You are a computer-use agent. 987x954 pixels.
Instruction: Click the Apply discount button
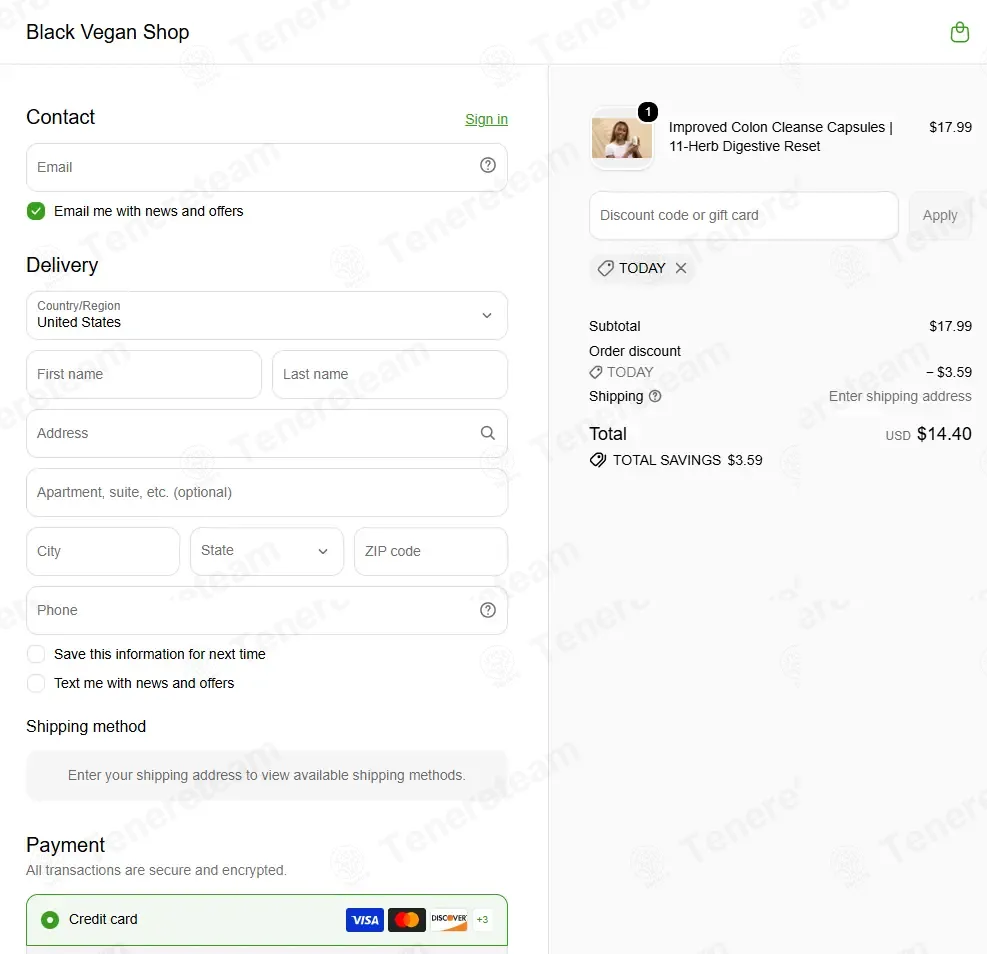pos(940,216)
